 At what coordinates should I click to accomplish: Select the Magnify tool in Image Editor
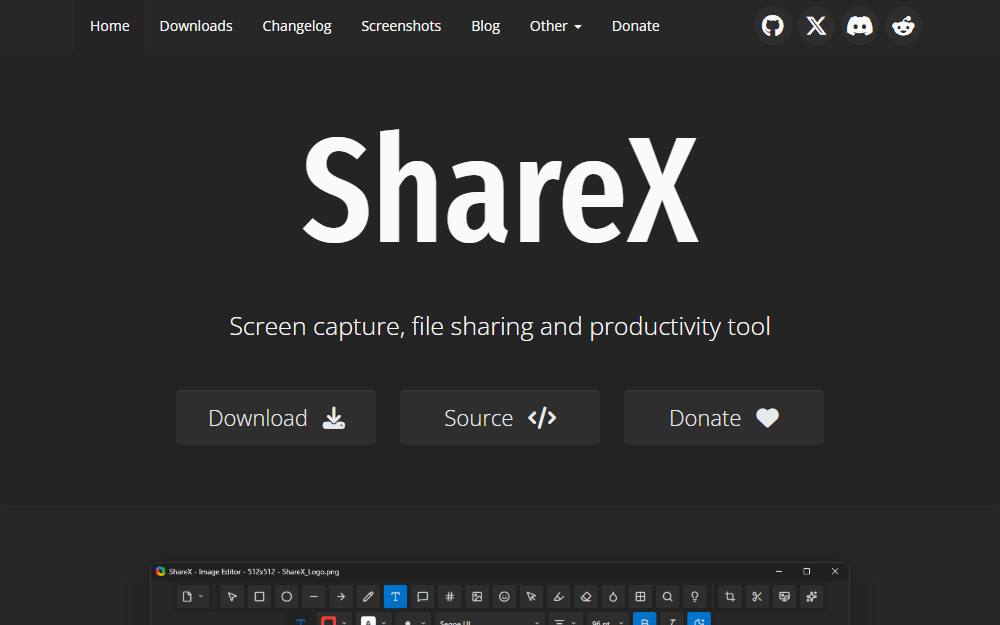pos(667,597)
